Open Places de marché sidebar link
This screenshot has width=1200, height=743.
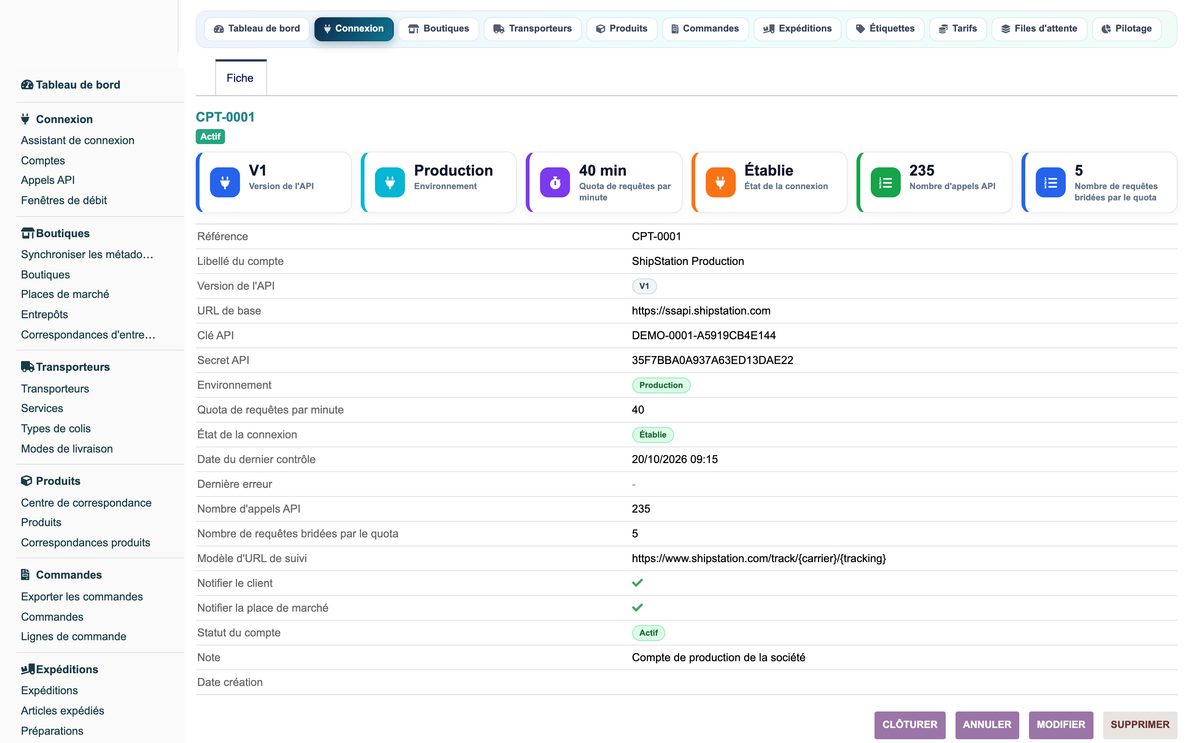coord(65,295)
